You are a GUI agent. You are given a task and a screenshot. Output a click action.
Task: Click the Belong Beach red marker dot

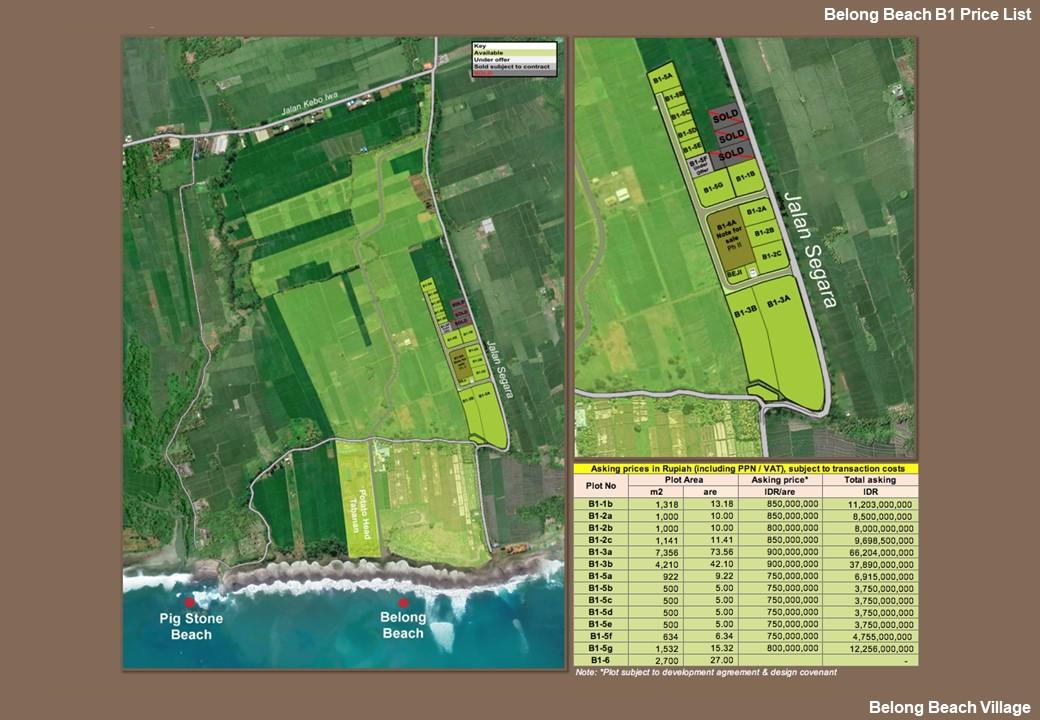tap(403, 603)
